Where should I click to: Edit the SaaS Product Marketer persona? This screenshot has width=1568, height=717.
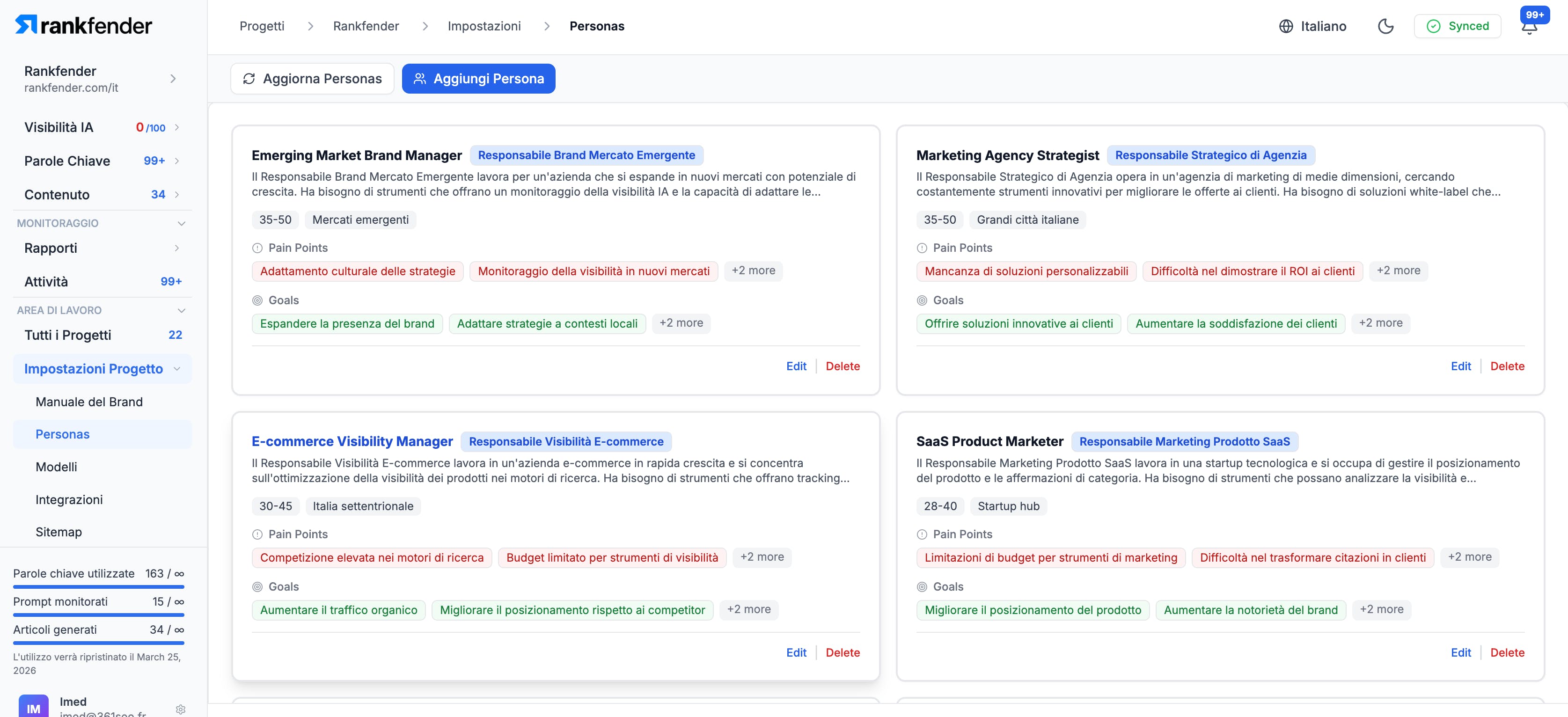[1460, 652]
